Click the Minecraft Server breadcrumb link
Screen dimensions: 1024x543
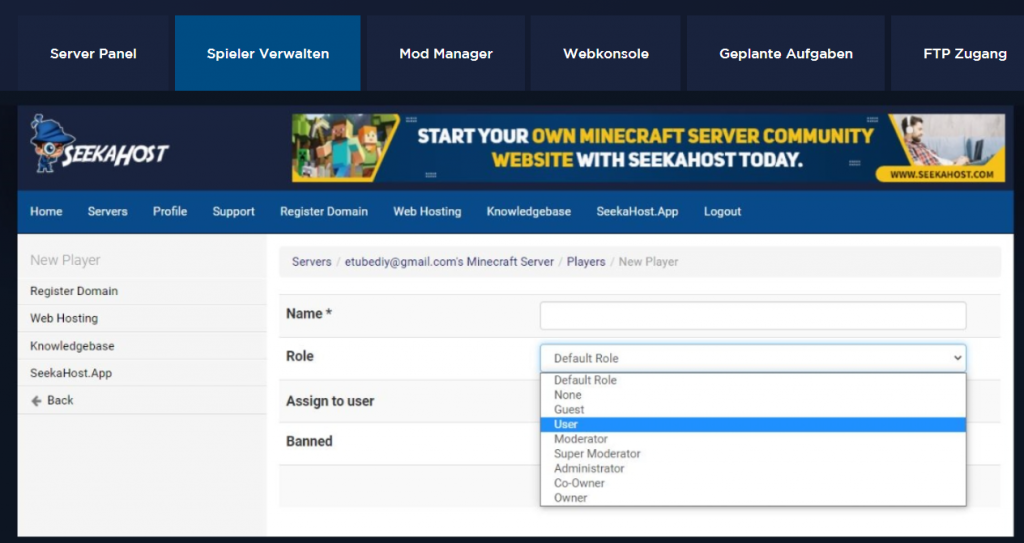(449, 261)
